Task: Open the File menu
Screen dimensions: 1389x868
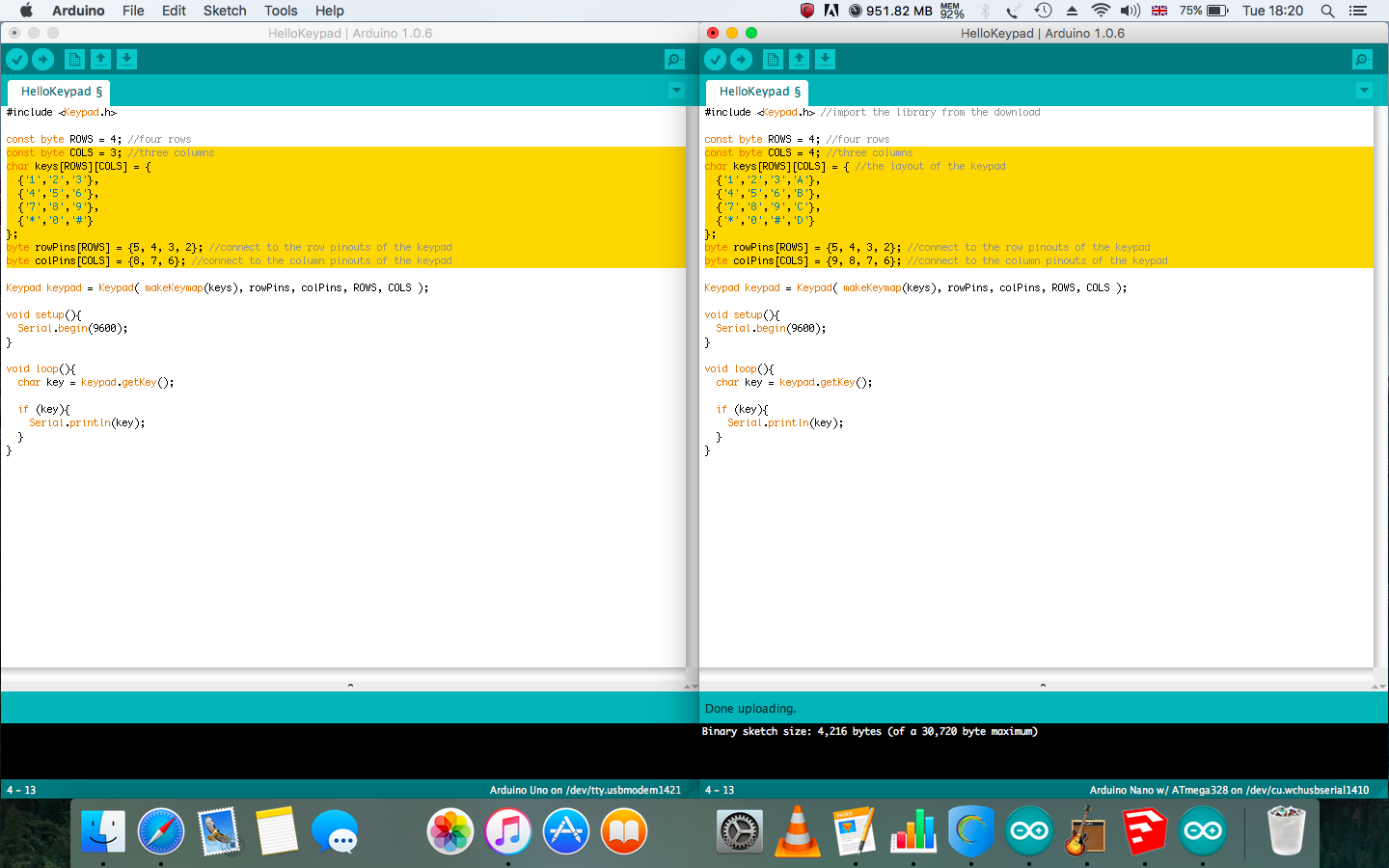Action: [133, 11]
